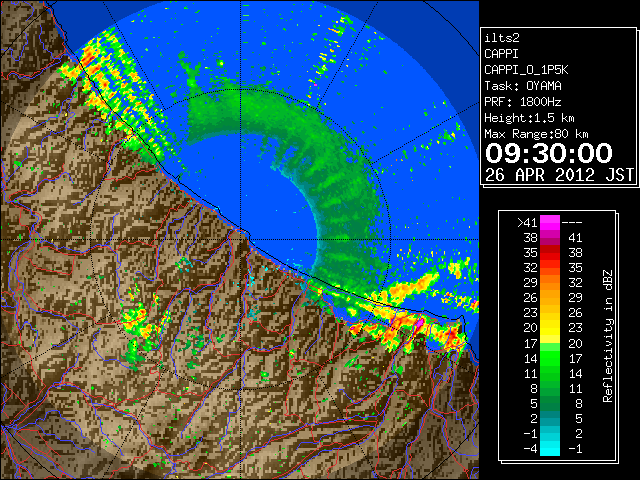The height and width of the screenshot is (480, 640).
Task: Pick the cyan -4 dBZ swatch
Action: (550, 449)
